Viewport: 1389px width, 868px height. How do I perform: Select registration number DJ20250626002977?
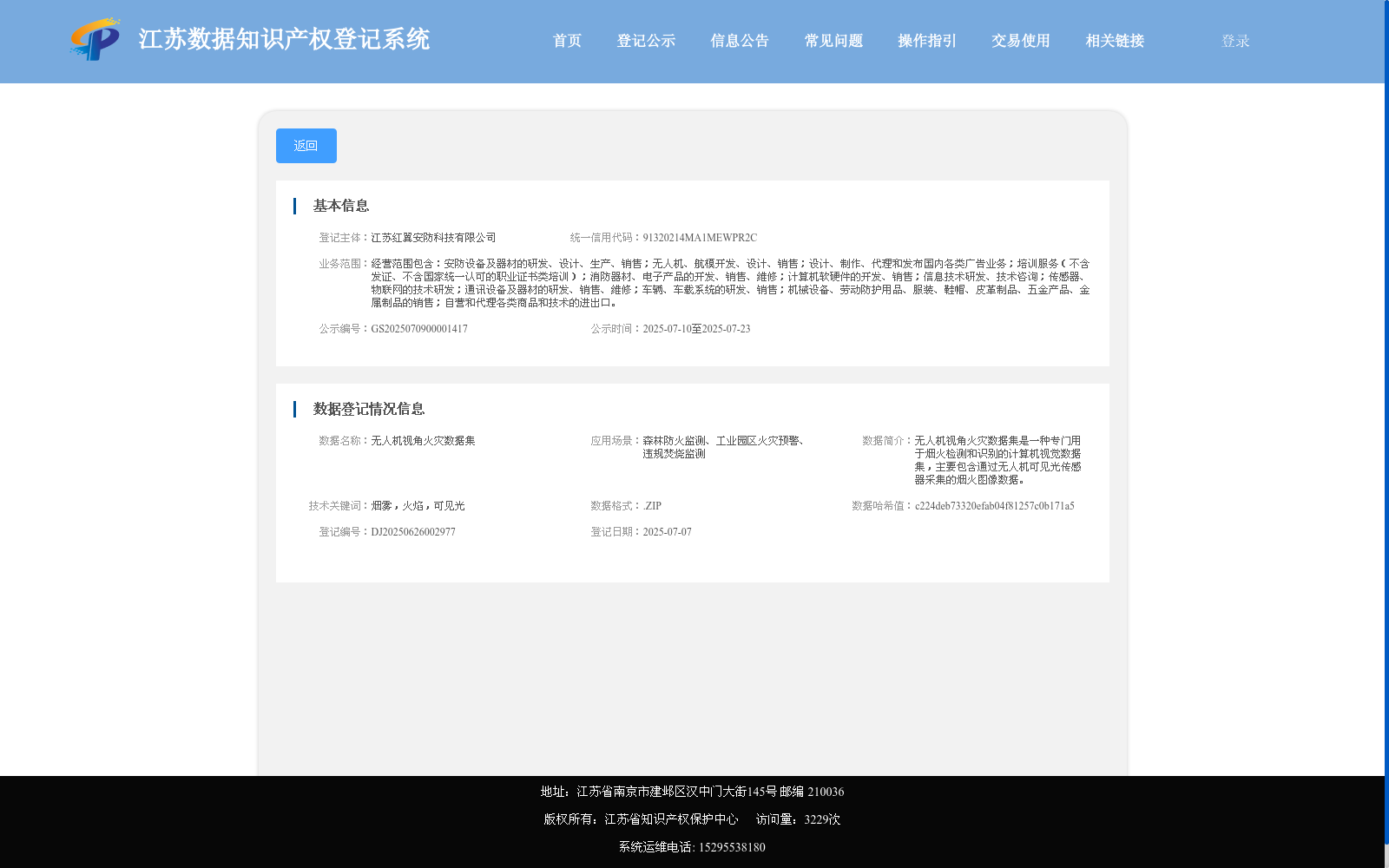pos(413,532)
